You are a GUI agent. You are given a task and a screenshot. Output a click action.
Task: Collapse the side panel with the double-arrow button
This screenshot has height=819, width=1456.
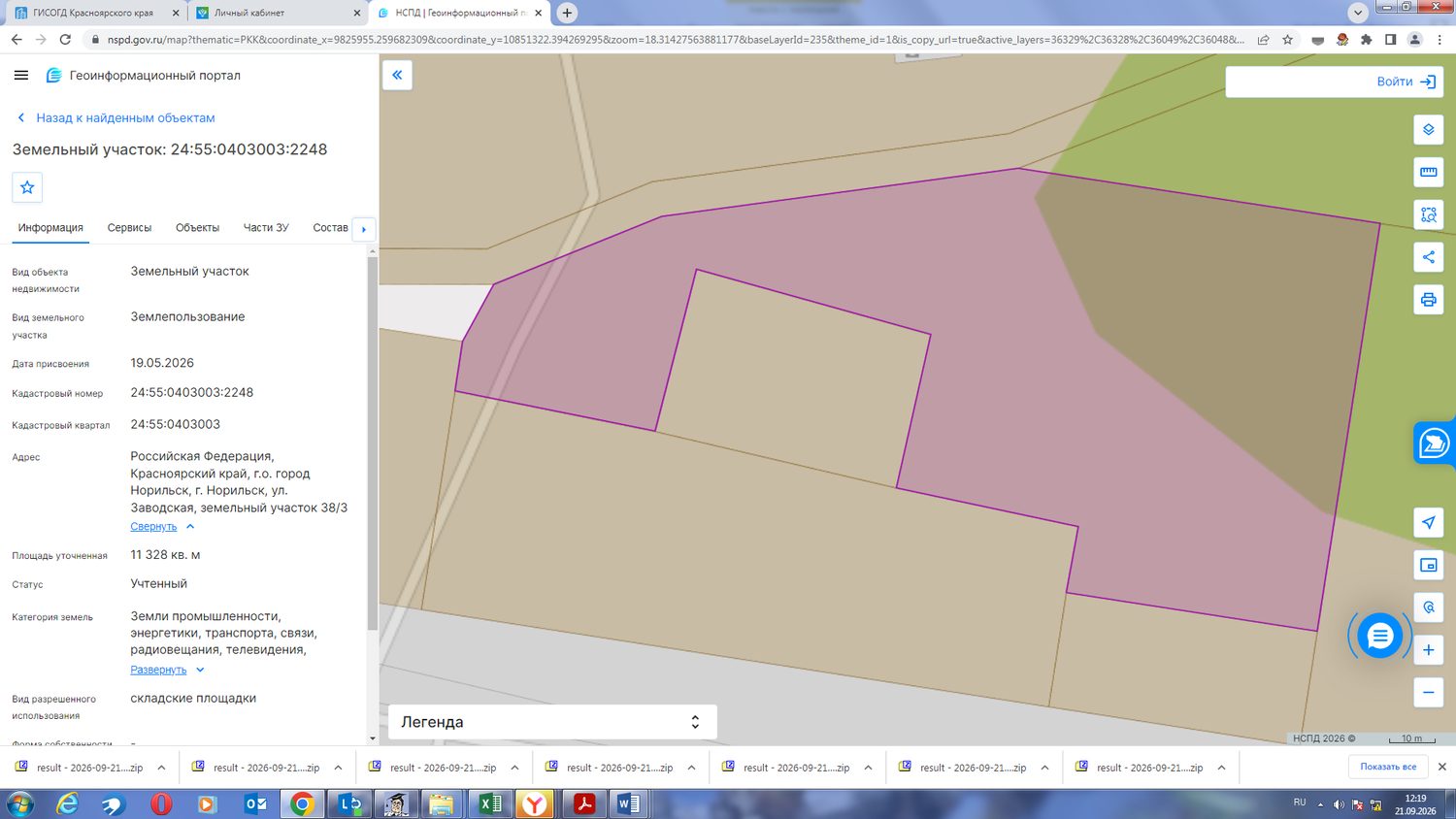(397, 76)
